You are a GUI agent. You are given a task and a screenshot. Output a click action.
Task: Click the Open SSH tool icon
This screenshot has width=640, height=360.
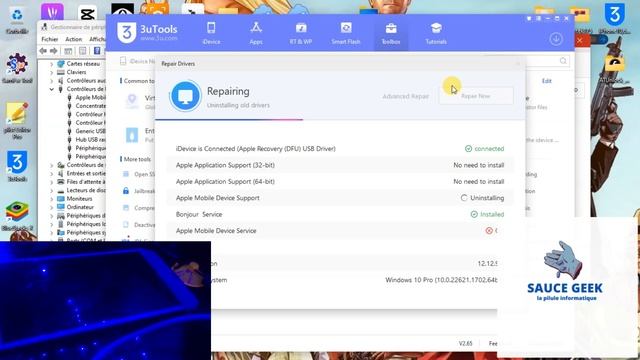click(126, 174)
